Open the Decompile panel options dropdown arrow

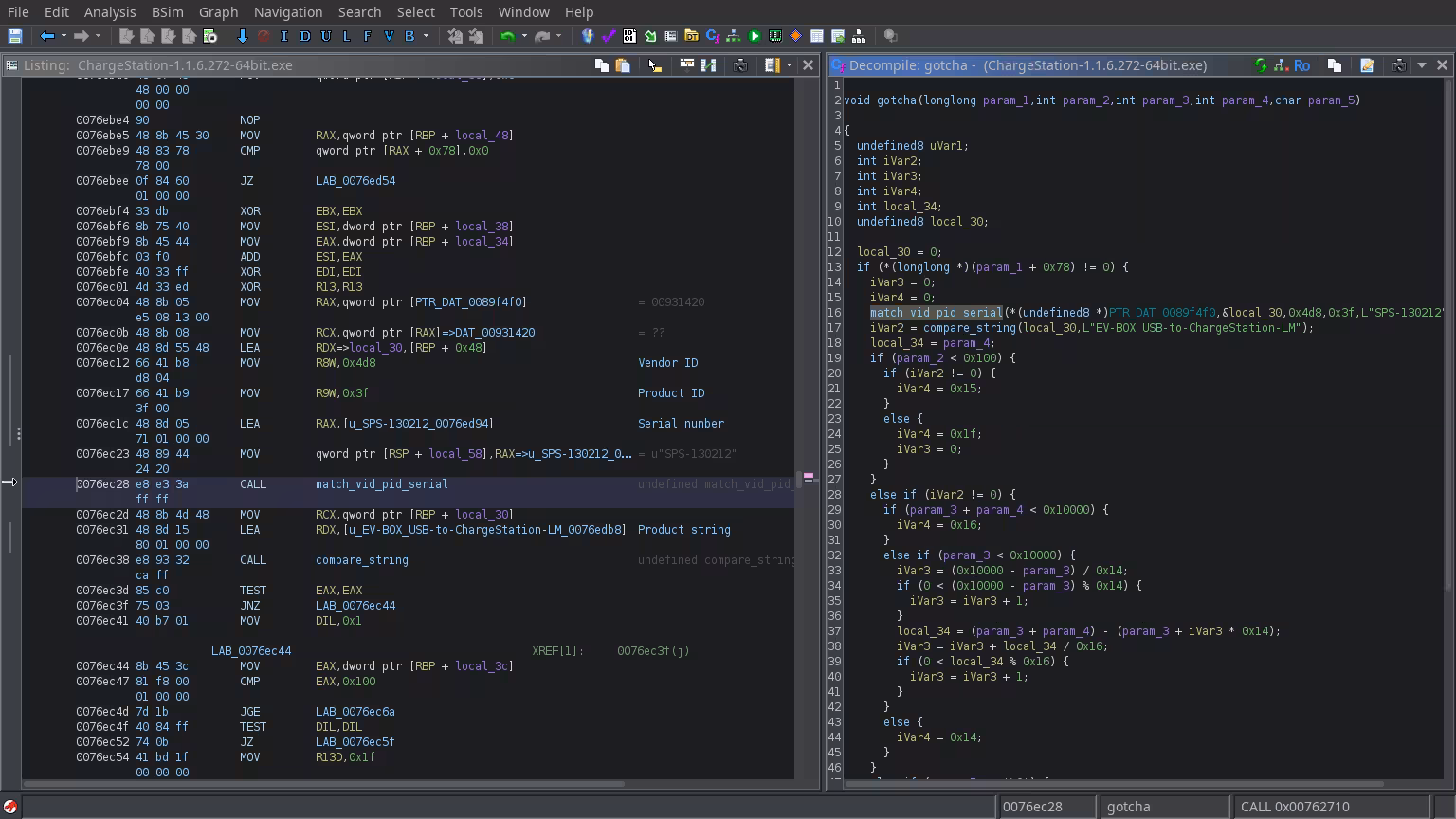[1421, 65]
